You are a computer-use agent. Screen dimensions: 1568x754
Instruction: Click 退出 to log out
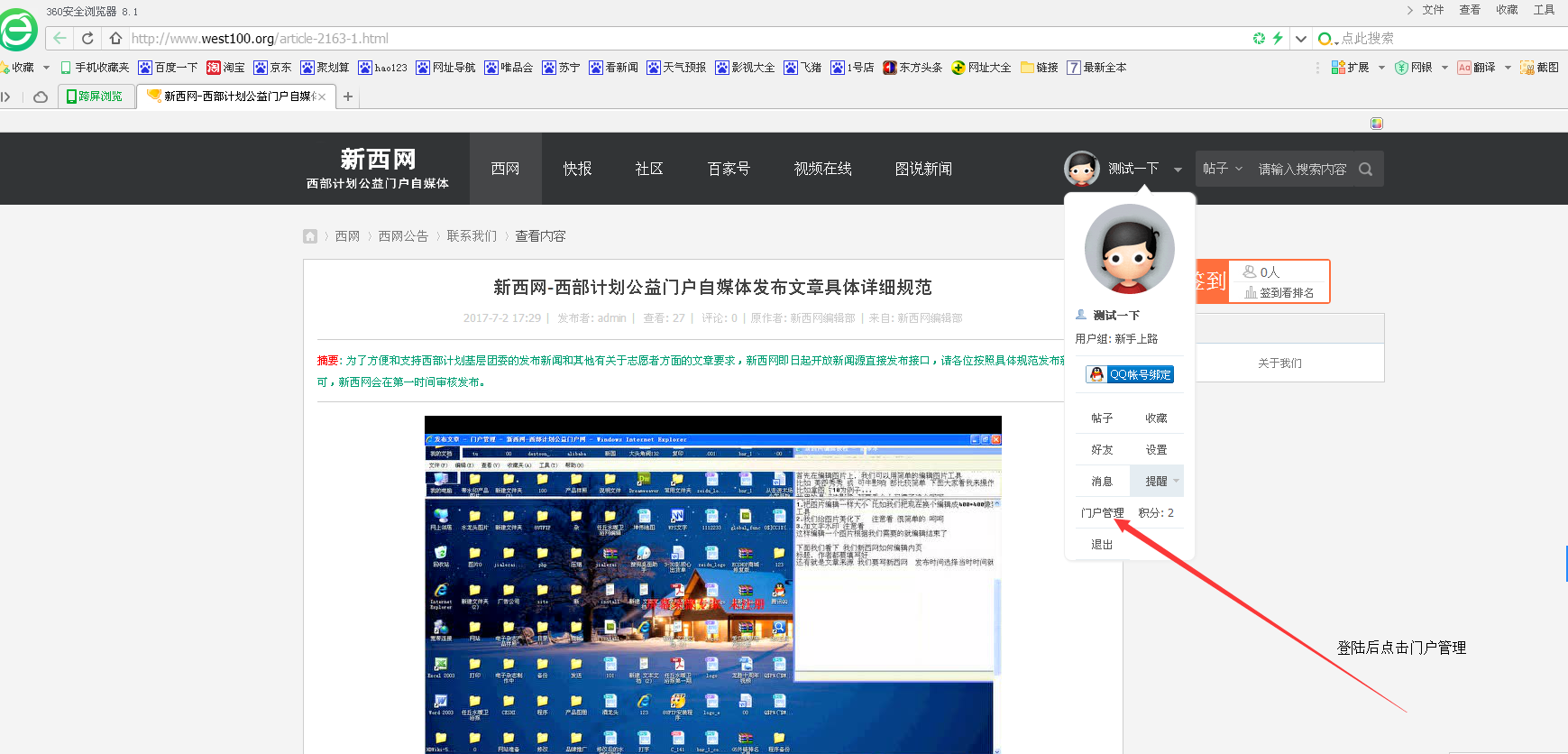pos(1102,544)
